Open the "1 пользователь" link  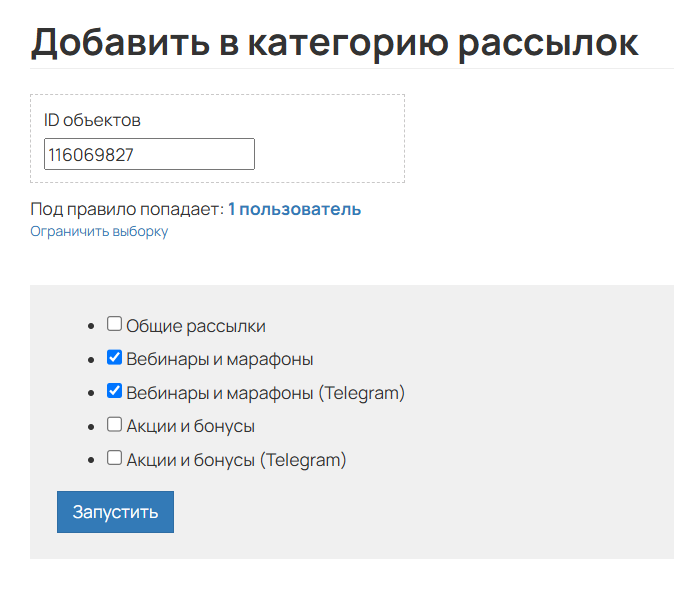point(294,209)
